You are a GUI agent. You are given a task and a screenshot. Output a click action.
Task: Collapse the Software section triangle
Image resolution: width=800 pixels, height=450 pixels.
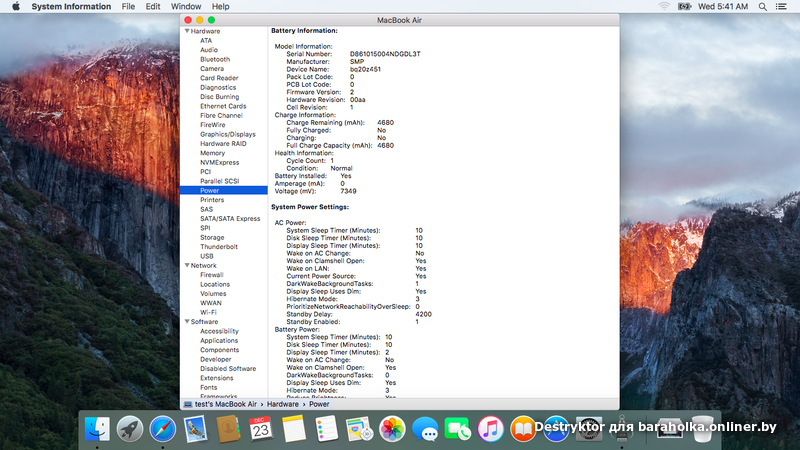[187, 321]
